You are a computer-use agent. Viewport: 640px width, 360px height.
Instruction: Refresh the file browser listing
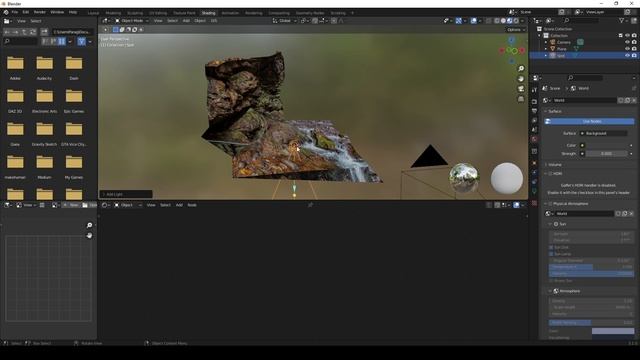(x=33, y=32)
